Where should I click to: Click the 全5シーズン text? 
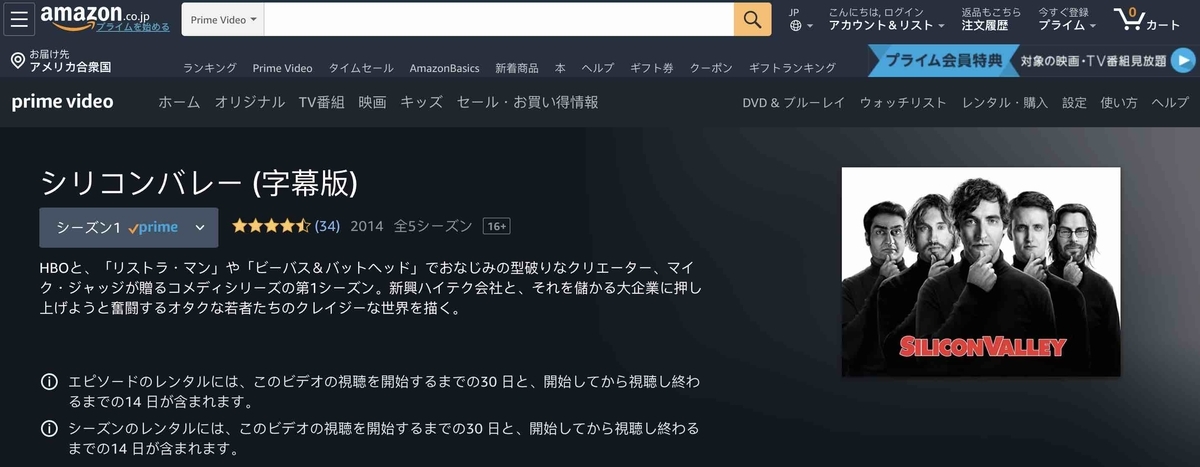[x=433, y=226]
